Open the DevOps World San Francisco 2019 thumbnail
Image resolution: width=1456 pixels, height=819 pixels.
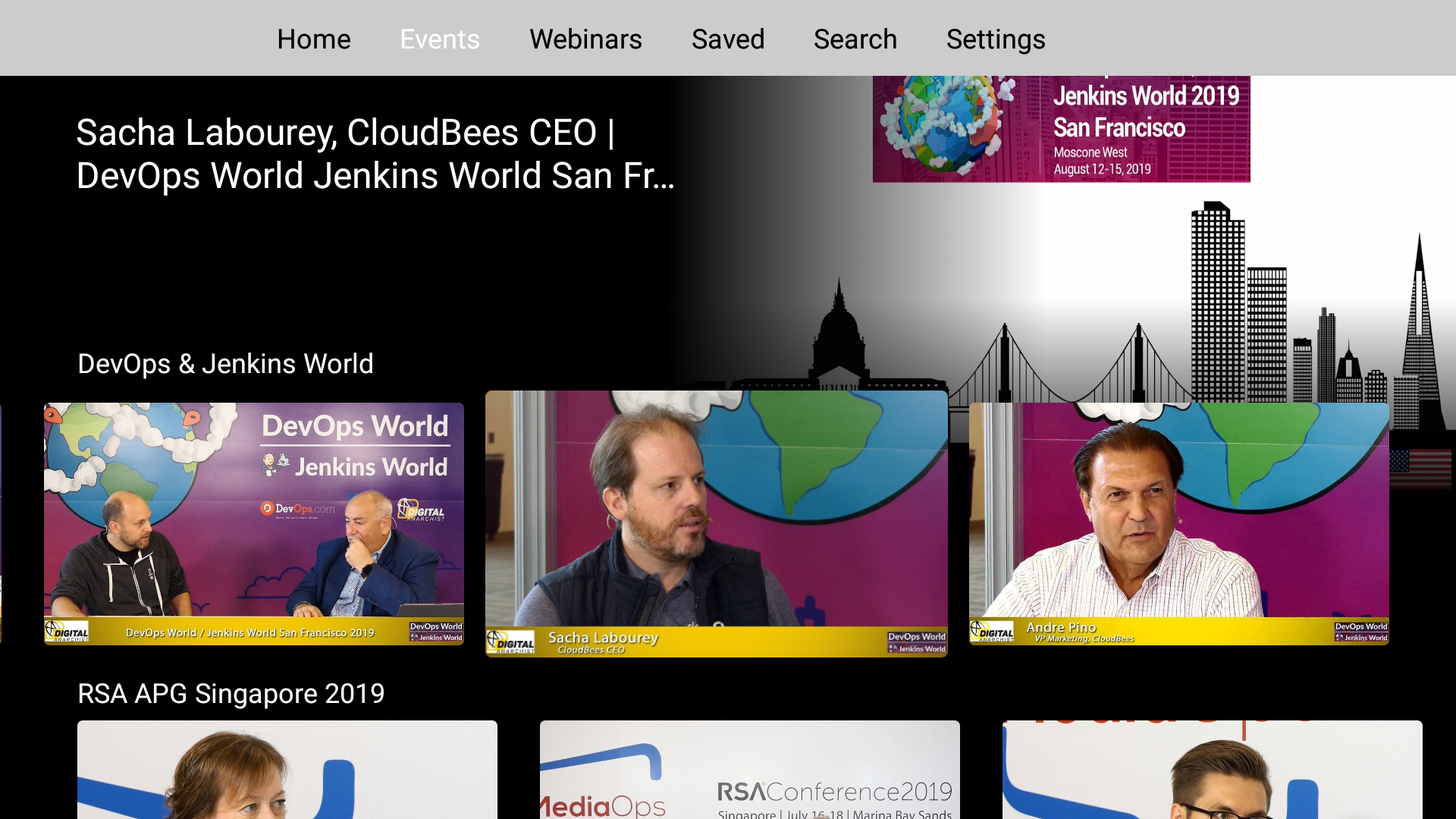(254, 523)
